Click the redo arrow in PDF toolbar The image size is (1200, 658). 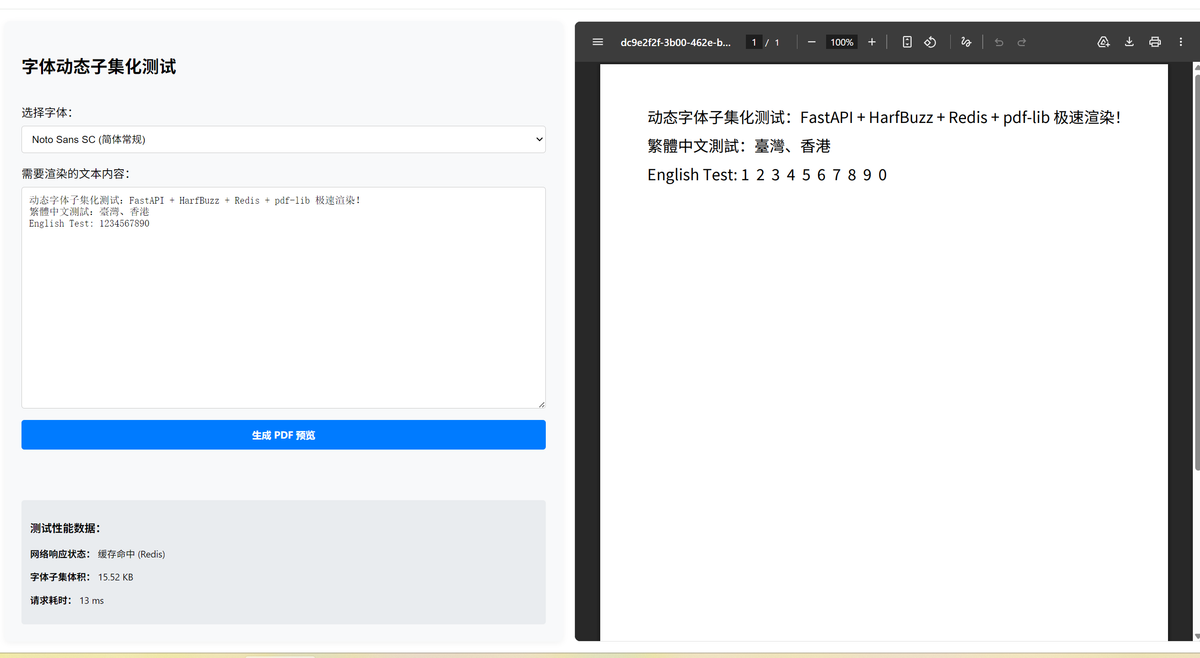point(1022,42)
